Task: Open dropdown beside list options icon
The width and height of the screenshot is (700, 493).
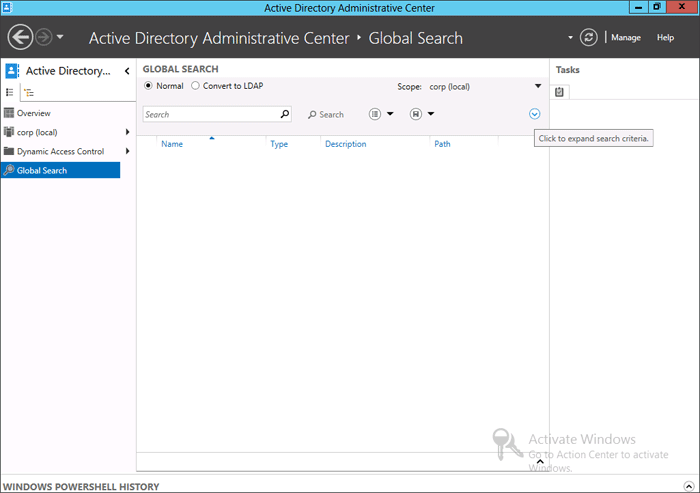Action: (390, 114)
